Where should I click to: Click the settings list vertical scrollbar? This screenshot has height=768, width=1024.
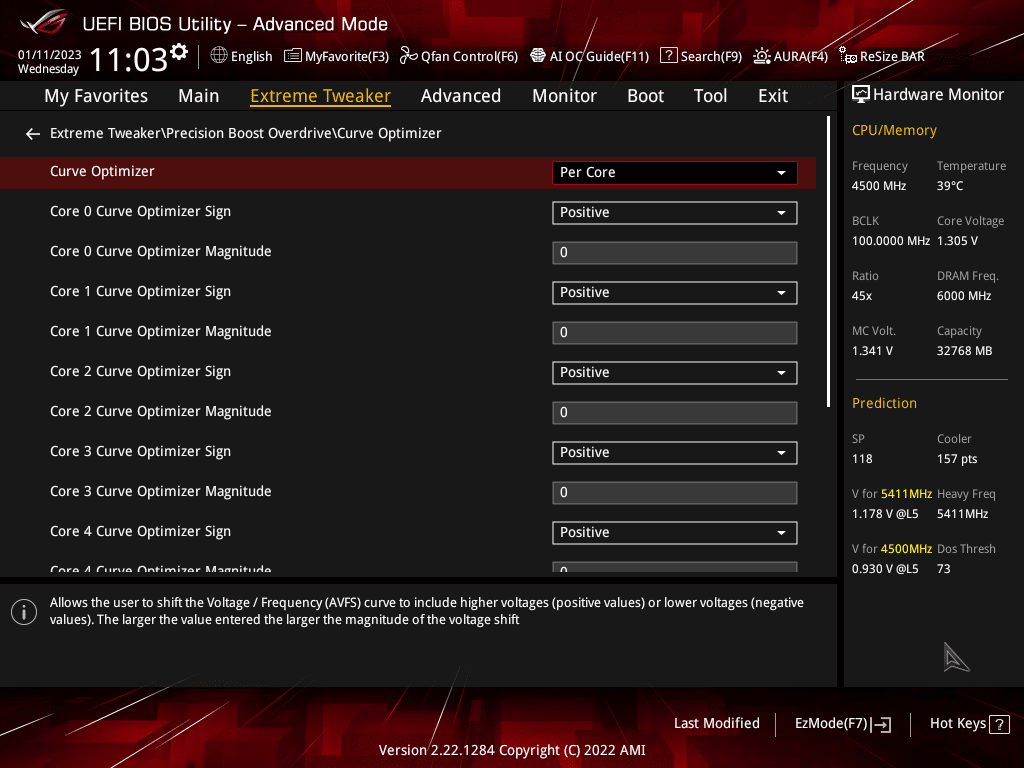828,261
